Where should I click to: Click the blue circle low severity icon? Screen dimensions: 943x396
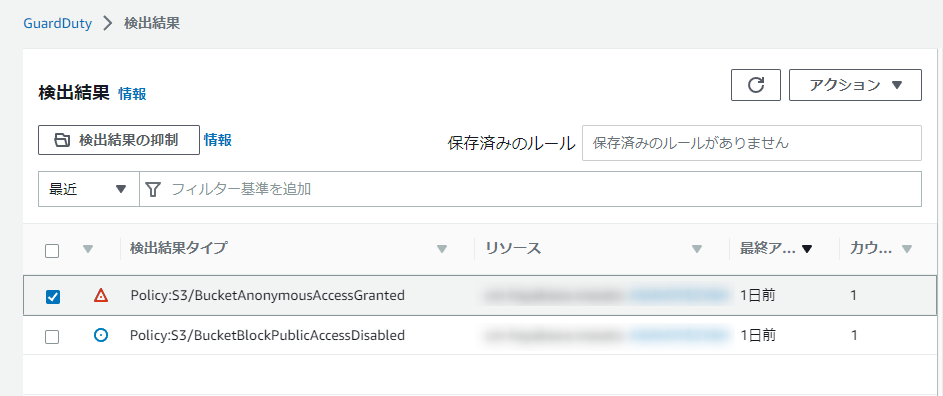(x=101, y=335)
